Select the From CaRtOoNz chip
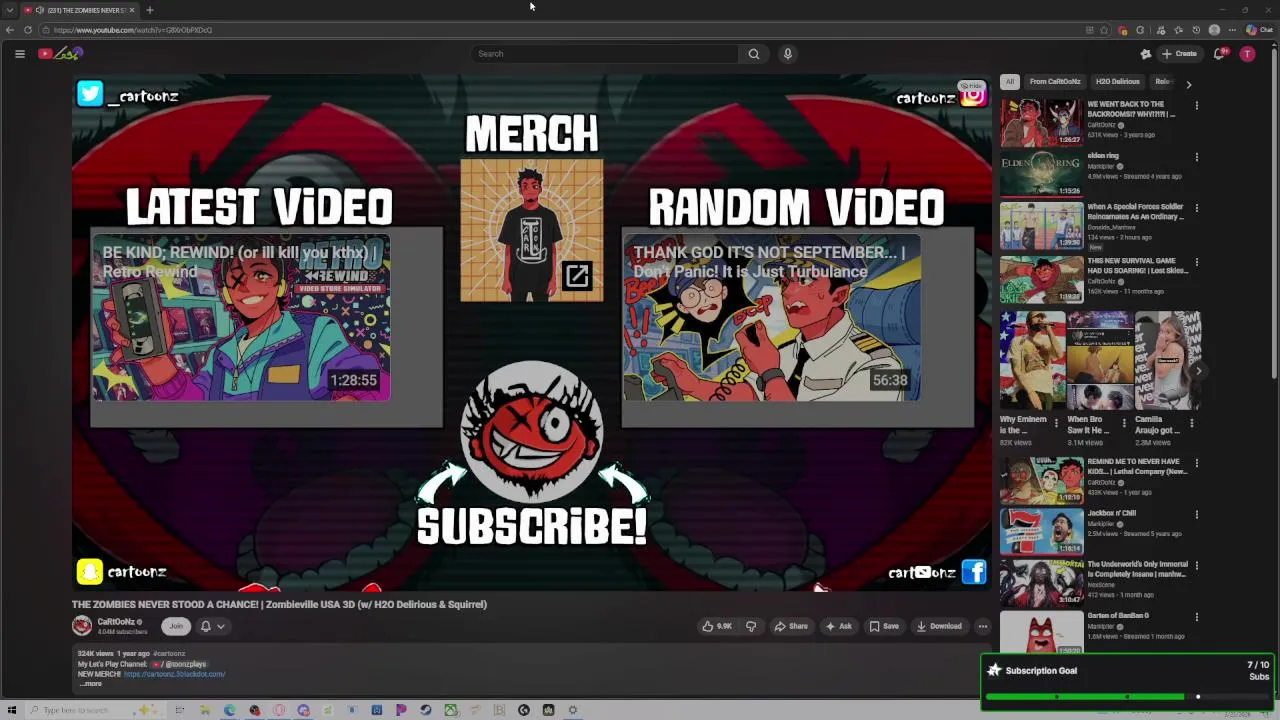Image resolution: width=1280 pixels, height=720 pixels. point(1055,82)
